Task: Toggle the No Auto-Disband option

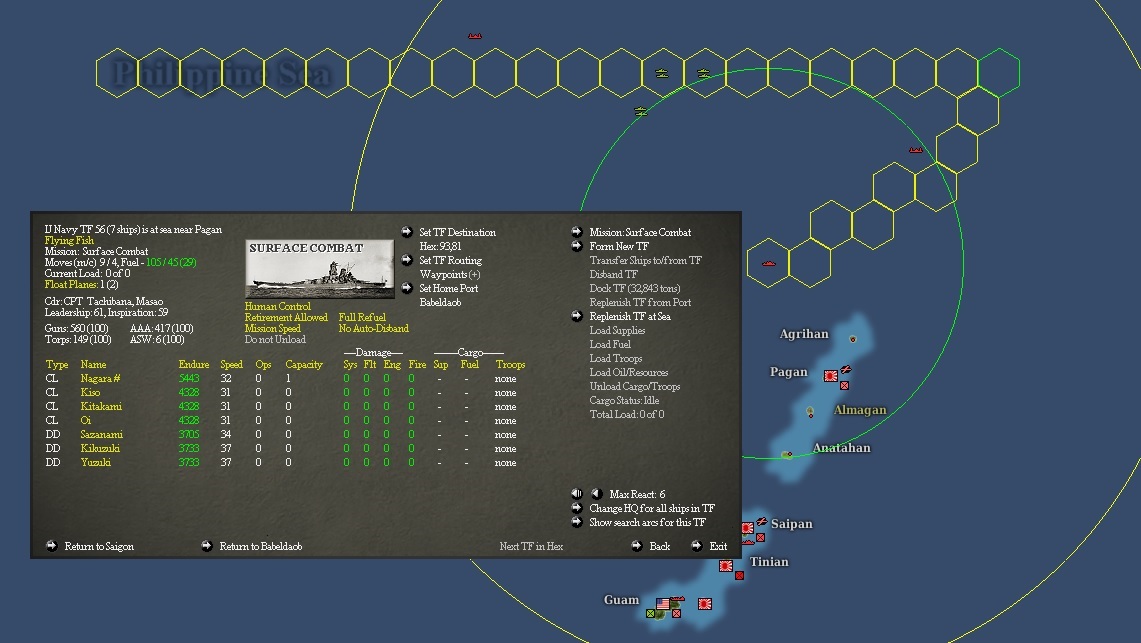Action: tap(373, 328)
